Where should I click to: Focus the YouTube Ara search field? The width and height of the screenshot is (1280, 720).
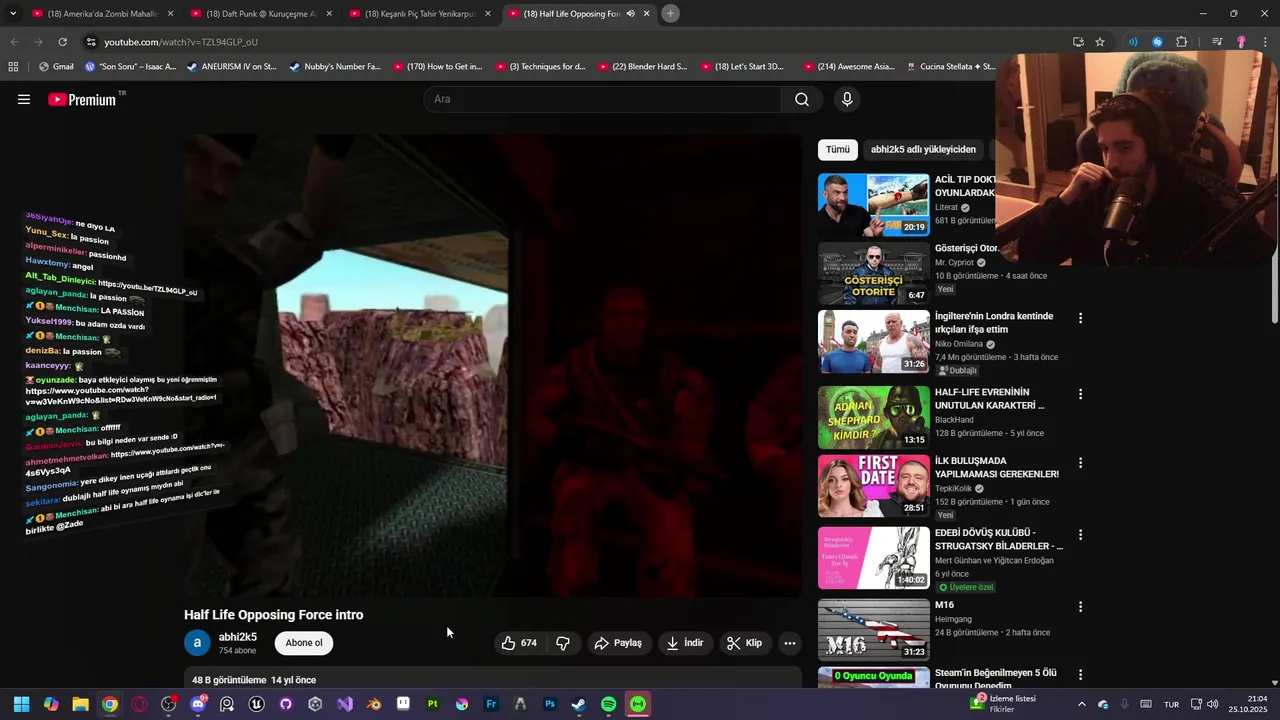click(x=604, y=99)
